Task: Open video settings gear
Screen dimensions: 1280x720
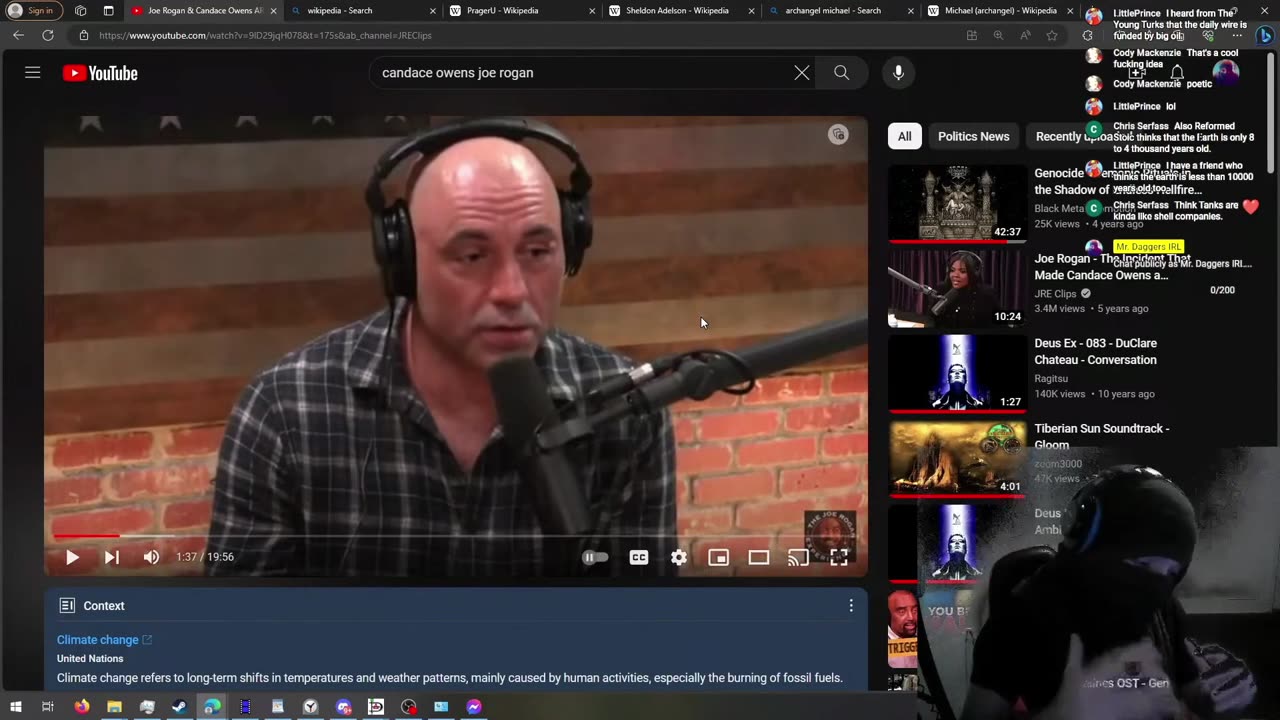Action: pyautogui.click(x=679, y=557)
